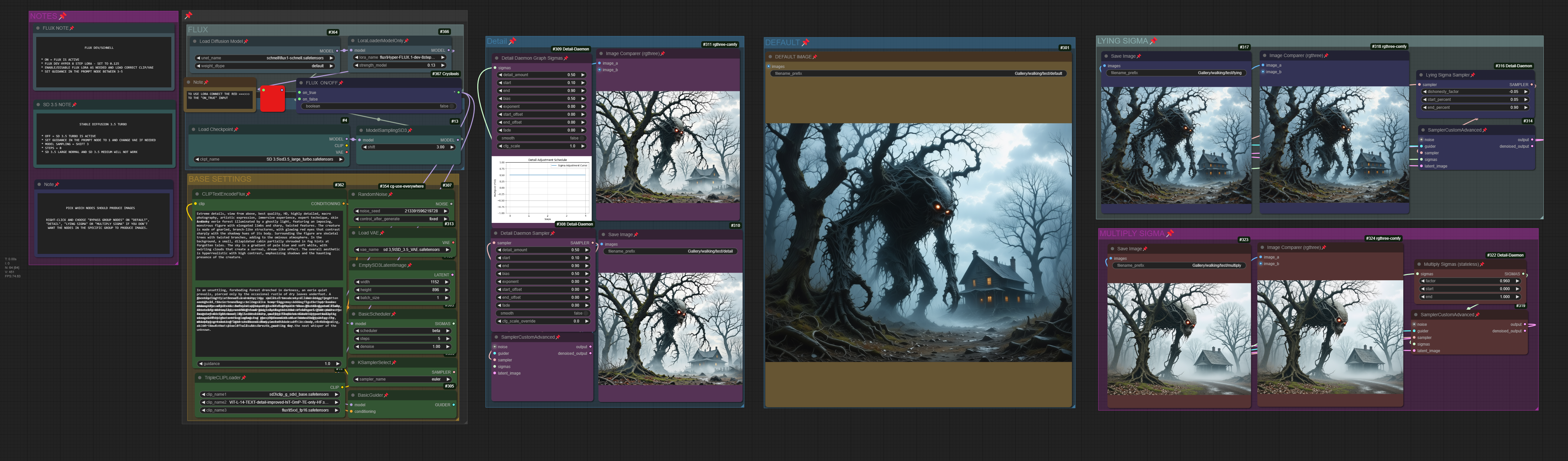
Task: Click the large DEFAULT IMAGE preview
Action: click(918, 243)
